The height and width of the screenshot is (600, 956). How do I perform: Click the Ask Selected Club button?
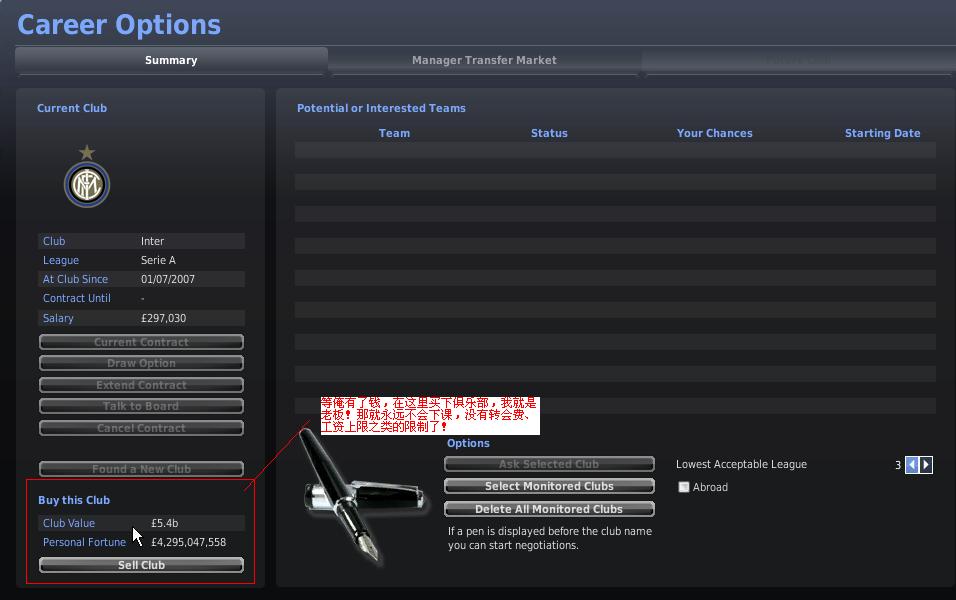[549, 464]
